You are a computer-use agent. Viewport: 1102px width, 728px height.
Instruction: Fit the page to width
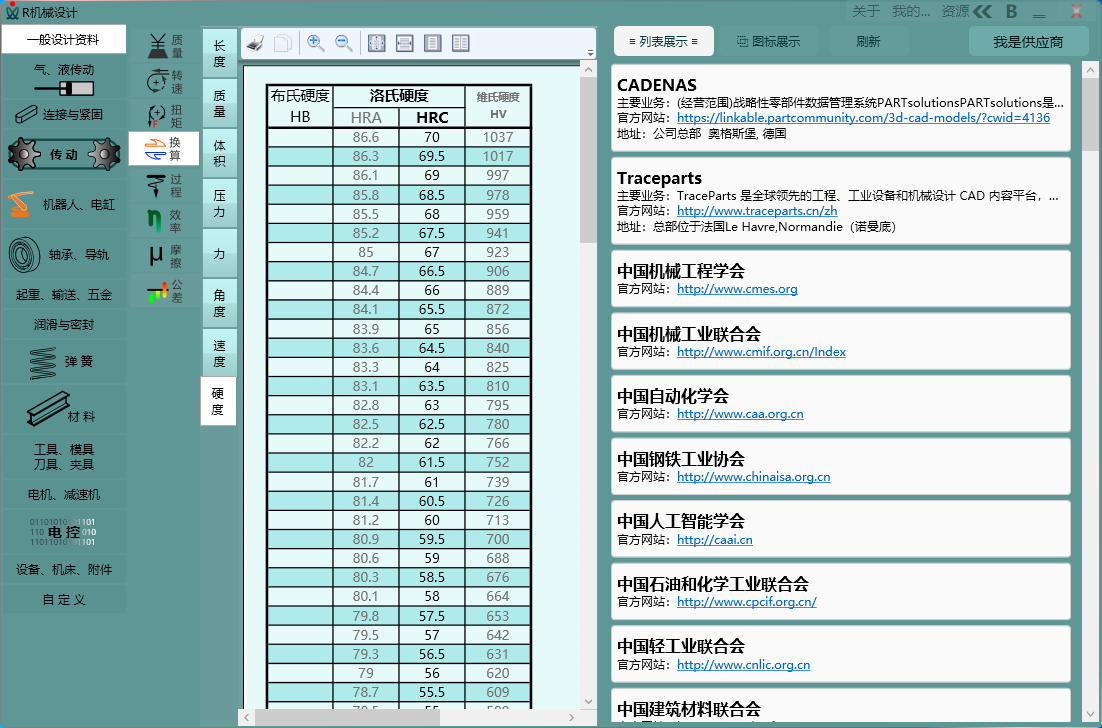tap(405, 43)
